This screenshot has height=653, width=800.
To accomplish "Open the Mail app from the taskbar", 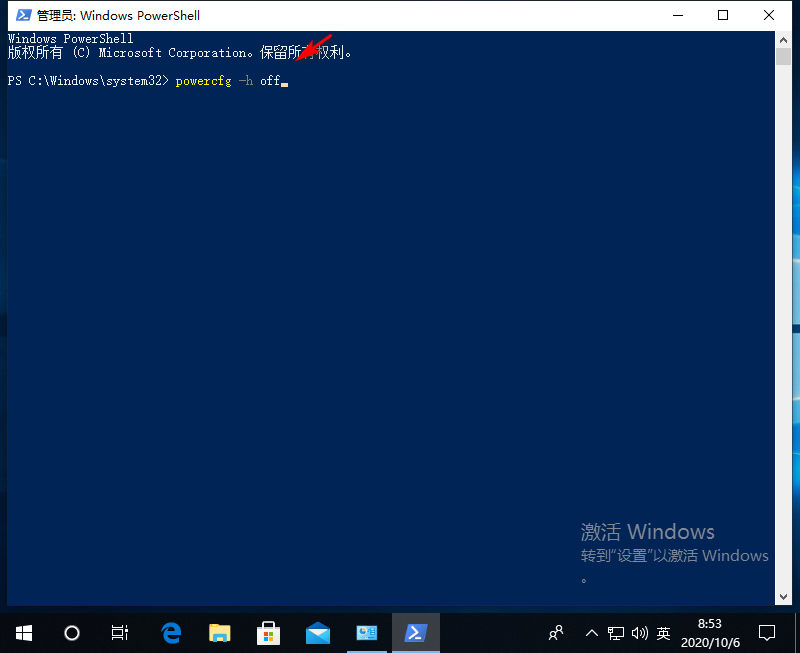I will click(317, 633).
